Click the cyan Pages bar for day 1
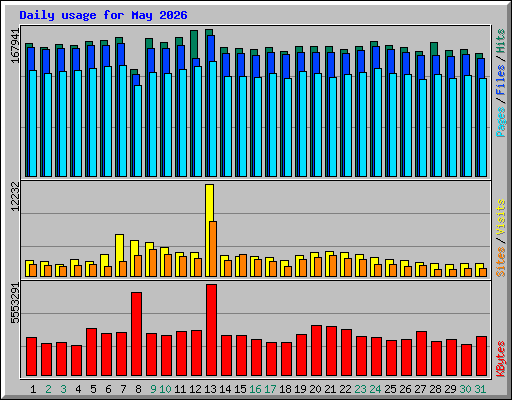Viewport: 512px width, 400px height. tap(33, 123)
